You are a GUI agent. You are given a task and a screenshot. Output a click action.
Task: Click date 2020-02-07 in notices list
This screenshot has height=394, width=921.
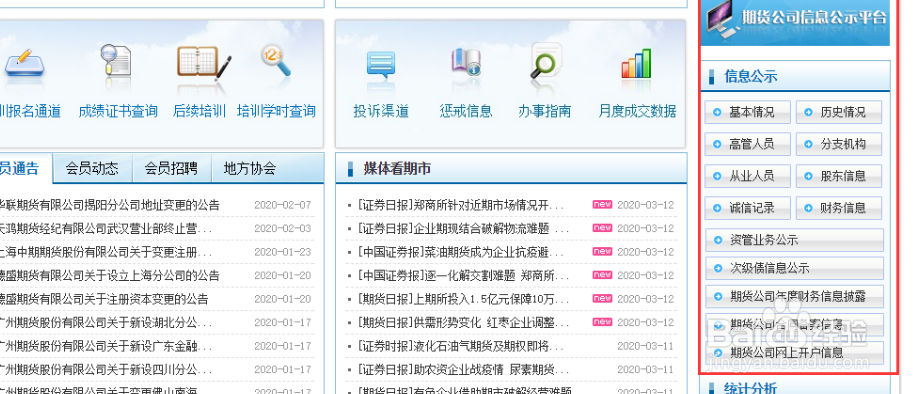[283, 205]
